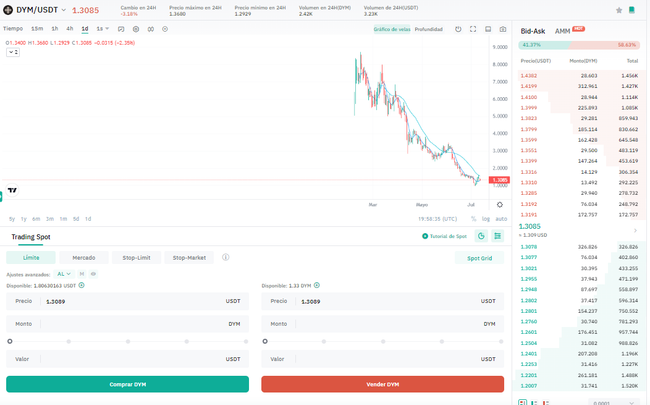Toggle log scale on the chart
Screen dimensions: 650x405
point(485,218)
